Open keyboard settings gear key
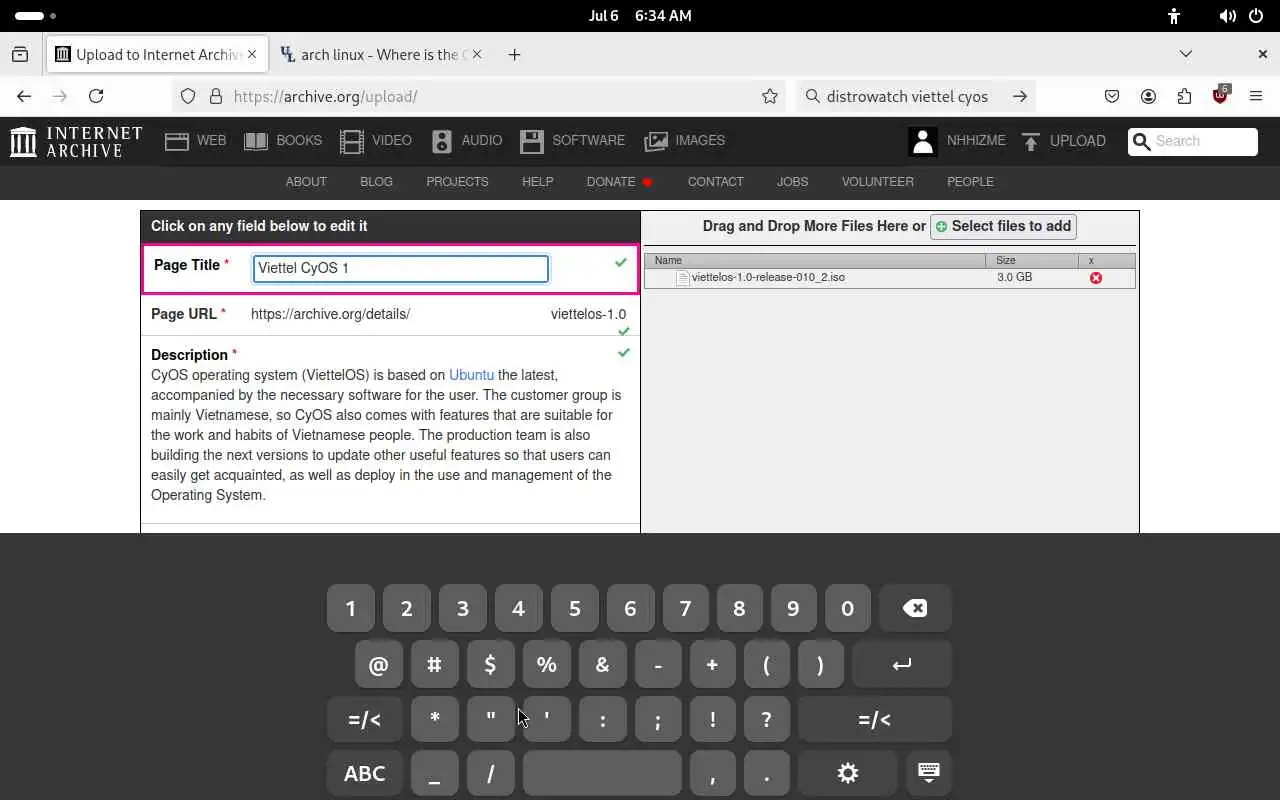 coord(848,773)
